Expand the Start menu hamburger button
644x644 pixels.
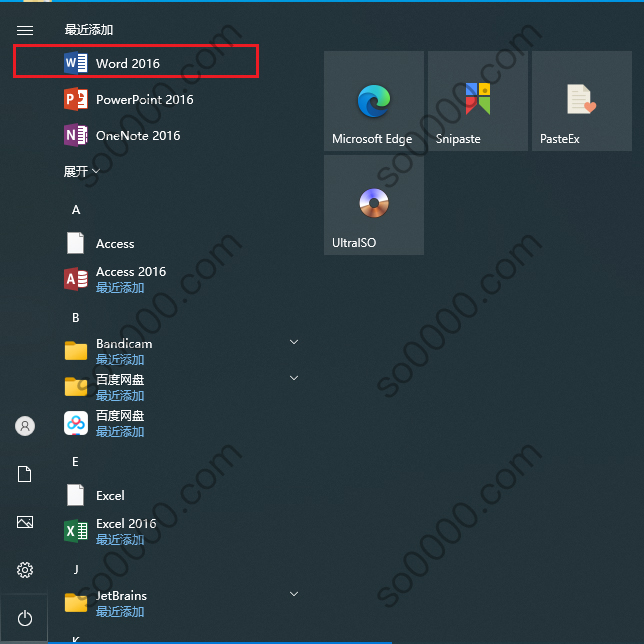25,30
